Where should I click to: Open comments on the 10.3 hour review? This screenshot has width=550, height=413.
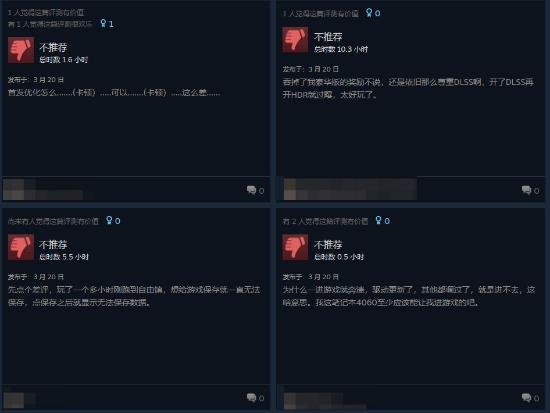(x=530, y=191)
